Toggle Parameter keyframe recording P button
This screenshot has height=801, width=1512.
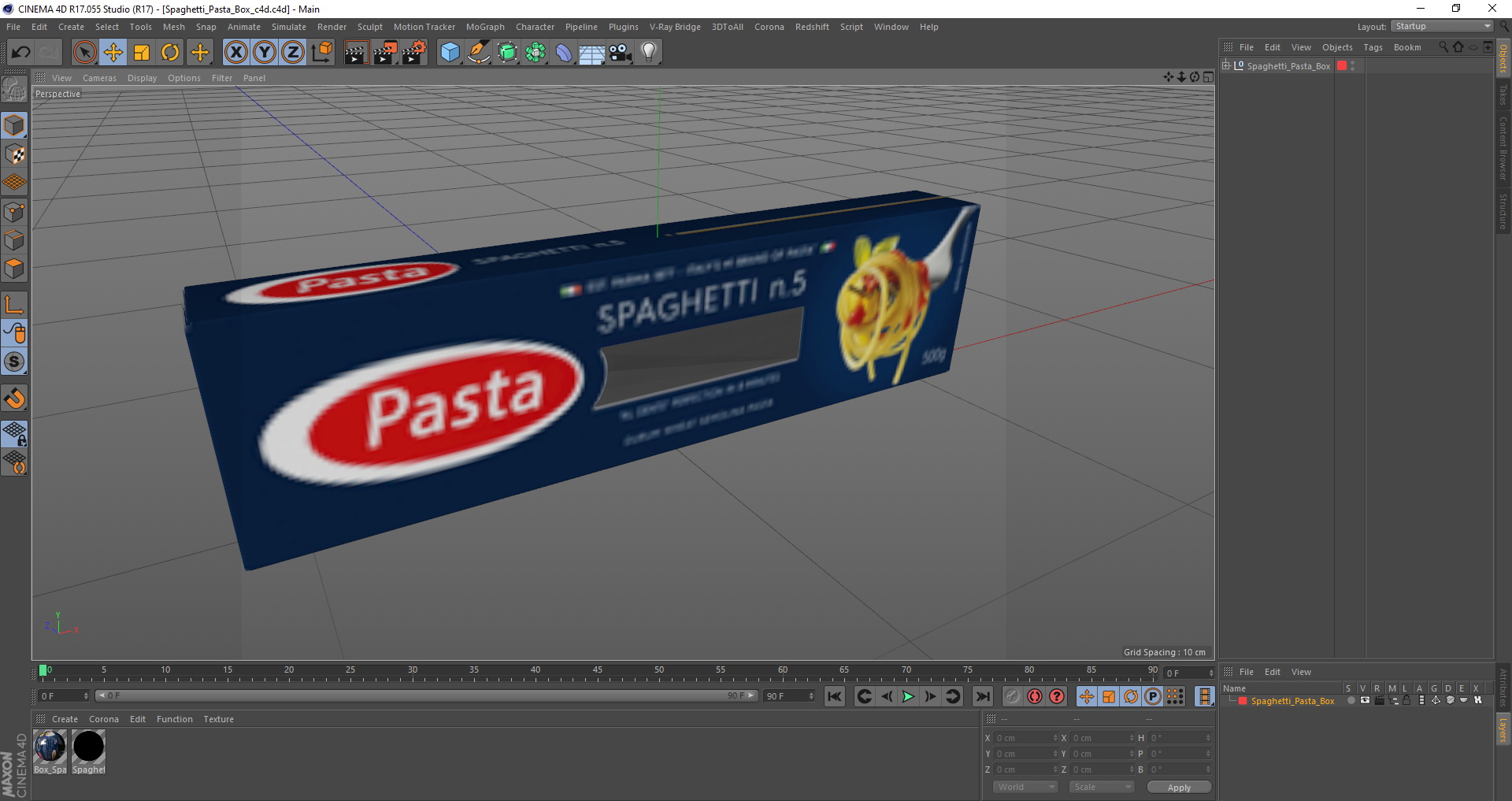(1153, 696)
